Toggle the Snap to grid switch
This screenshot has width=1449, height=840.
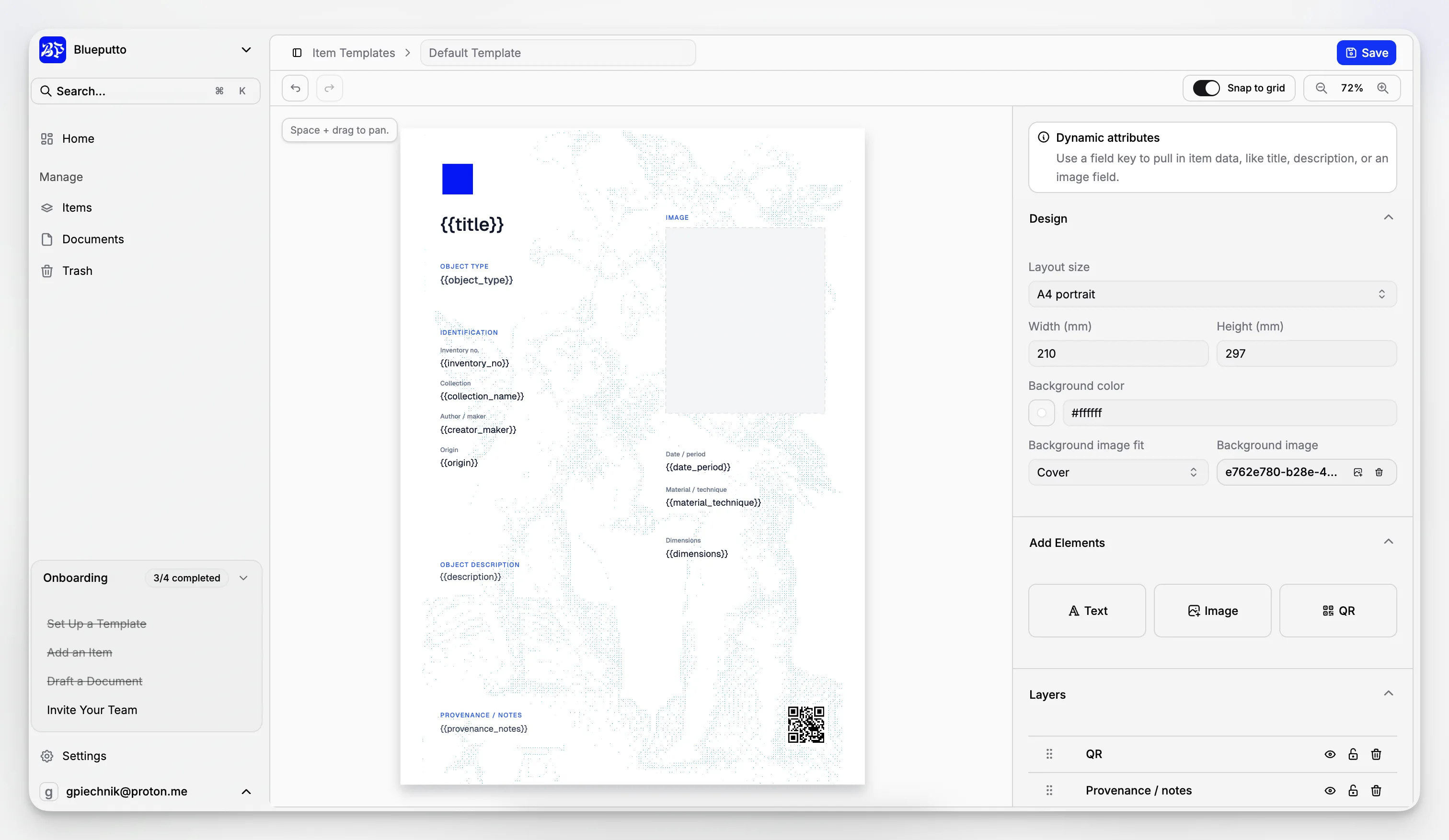pyautogui.click(x=1206, y=88)
